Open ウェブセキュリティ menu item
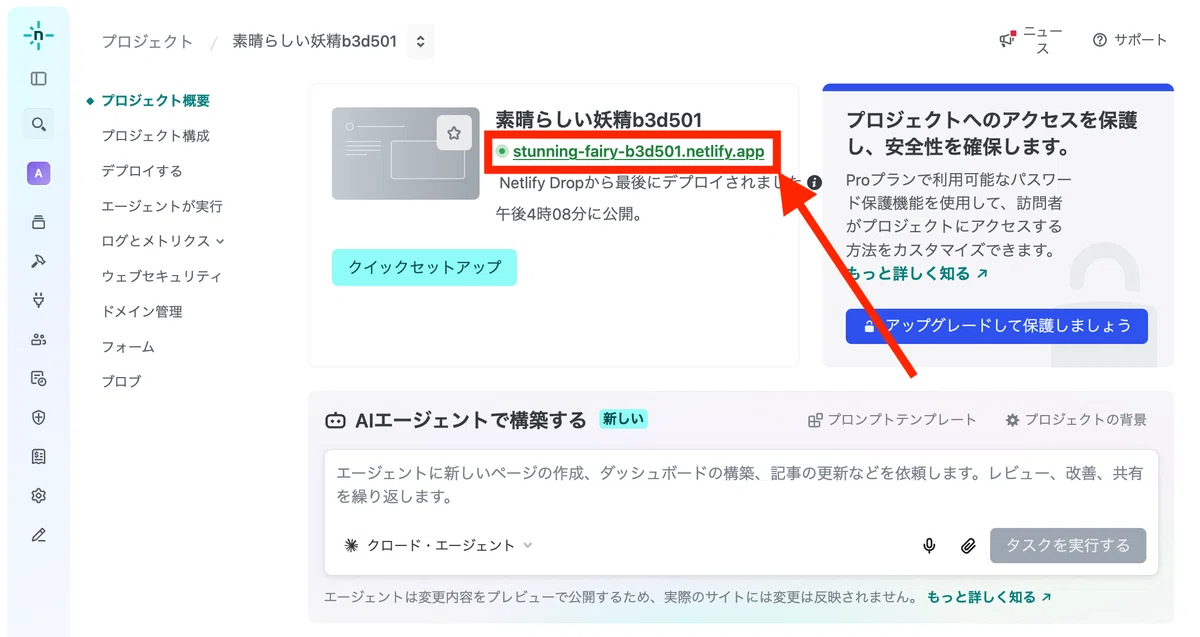Screen dimensions: 1200x637 tap(161, 276)
